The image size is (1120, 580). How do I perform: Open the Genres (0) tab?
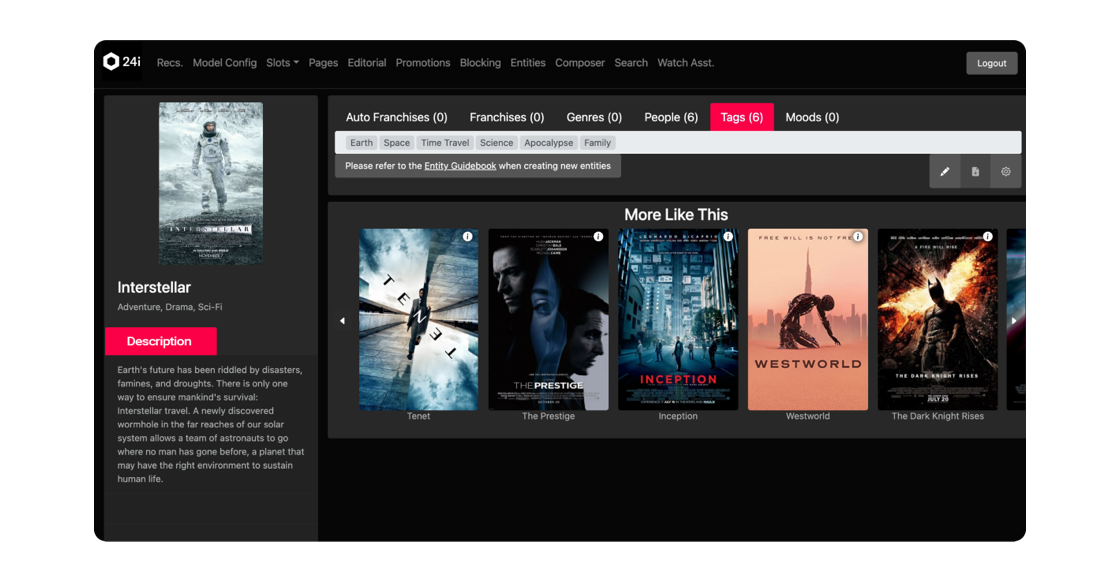click(x=594, y=117)
